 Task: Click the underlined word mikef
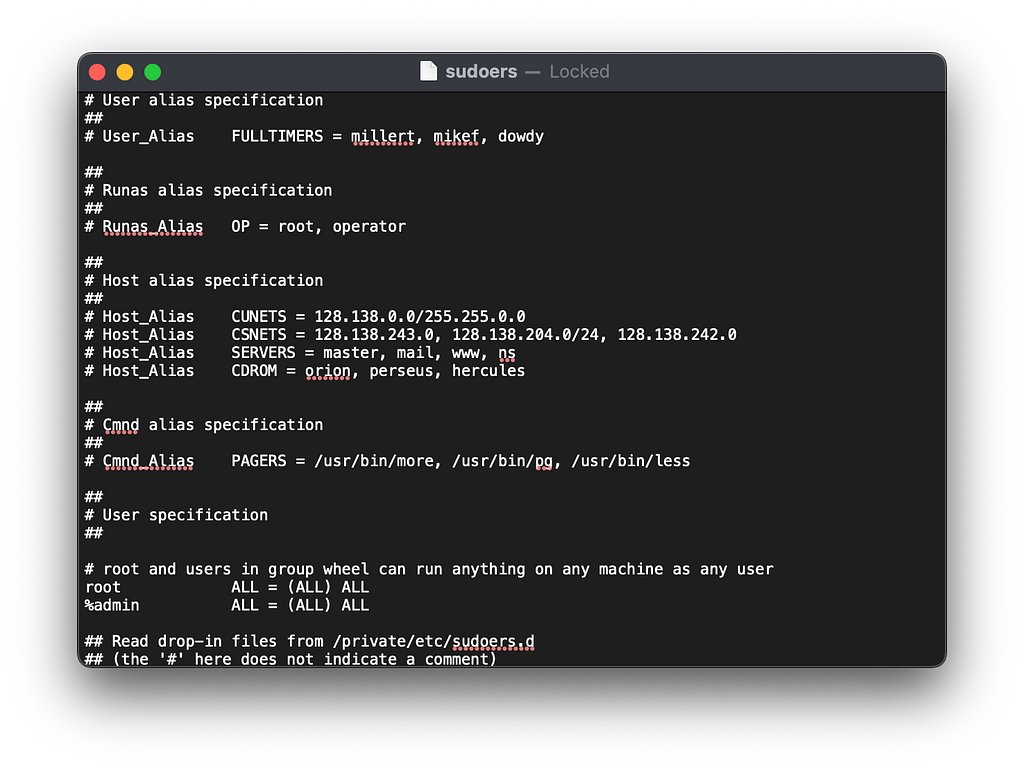456,136
